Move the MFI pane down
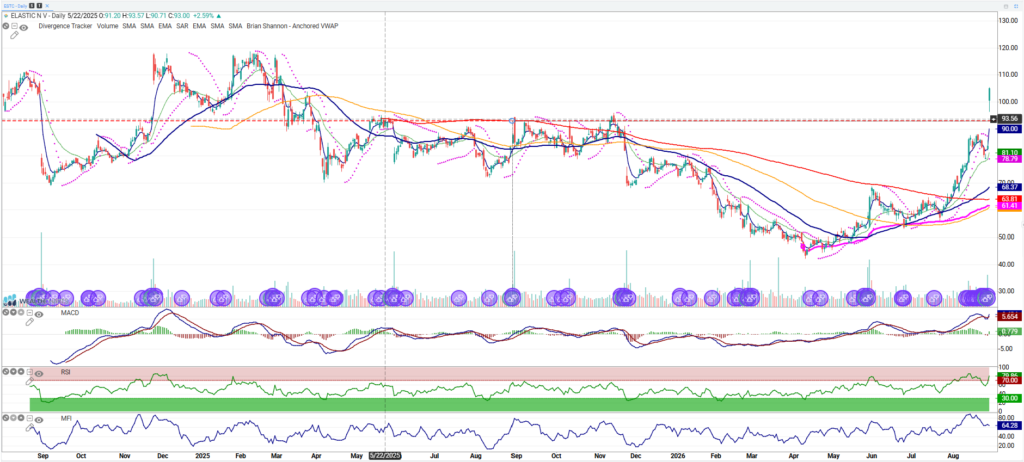This screenshot has width=1024, height=462. (x=13, y=418)
